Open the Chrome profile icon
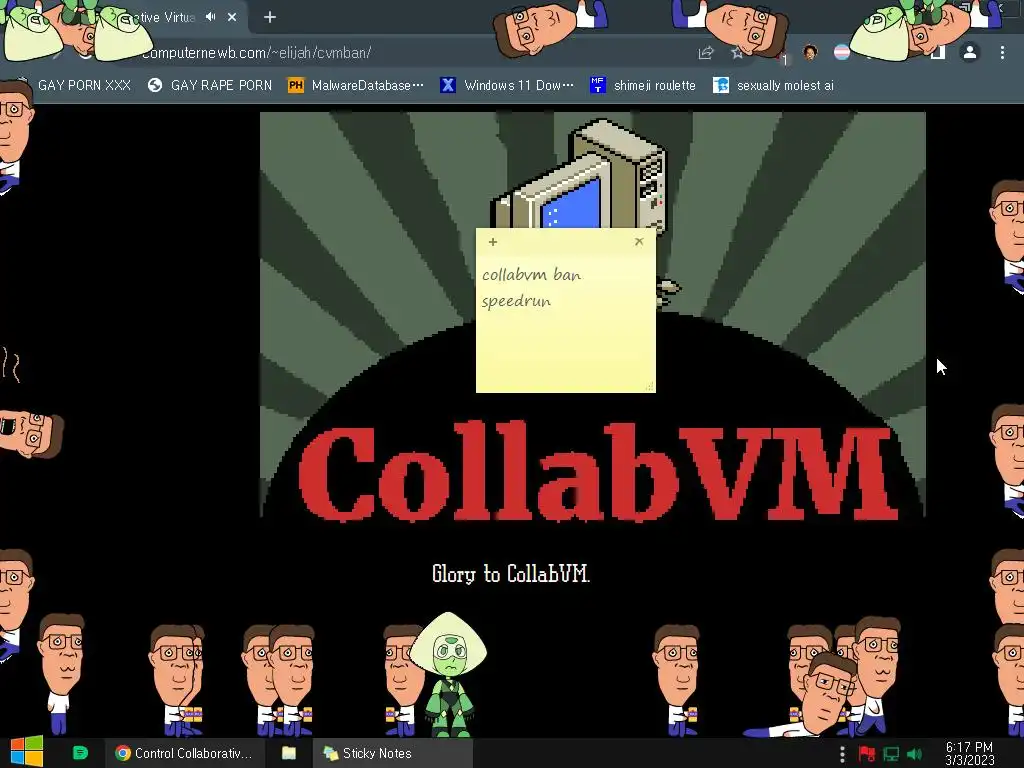This screenshot has width=1024, height=768. (970, 52)
